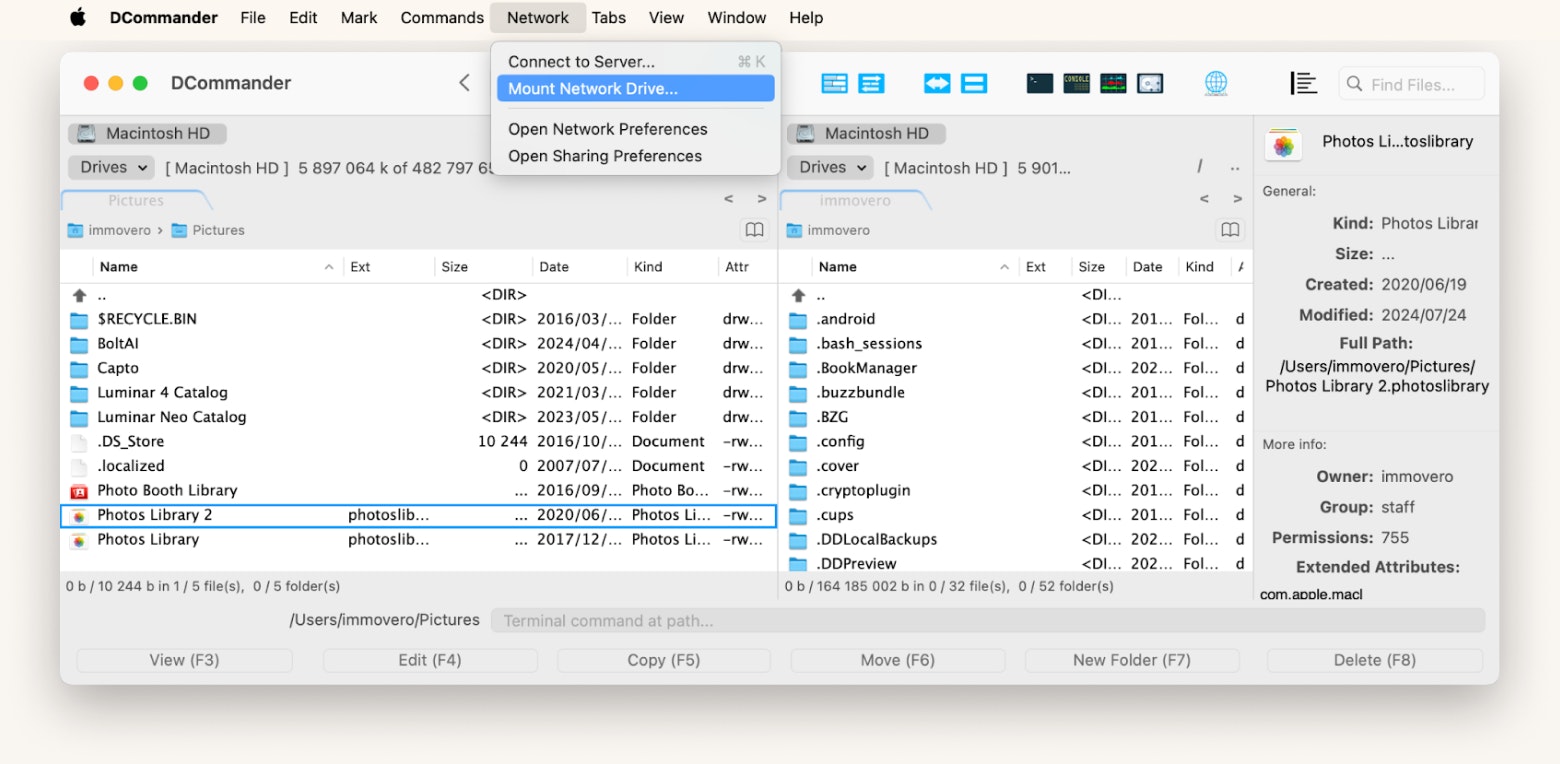The width and height of the screenshot is (1560, 764).
Task: Focus the Terminal command at path field
Action: (x=988, y=621)
